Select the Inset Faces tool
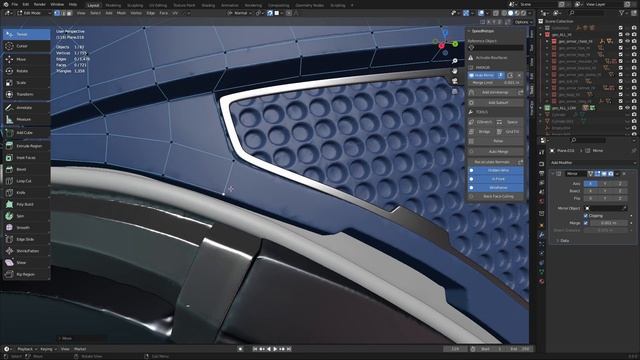The height and width of the screenshot is (360, 640). coord(27,158)
